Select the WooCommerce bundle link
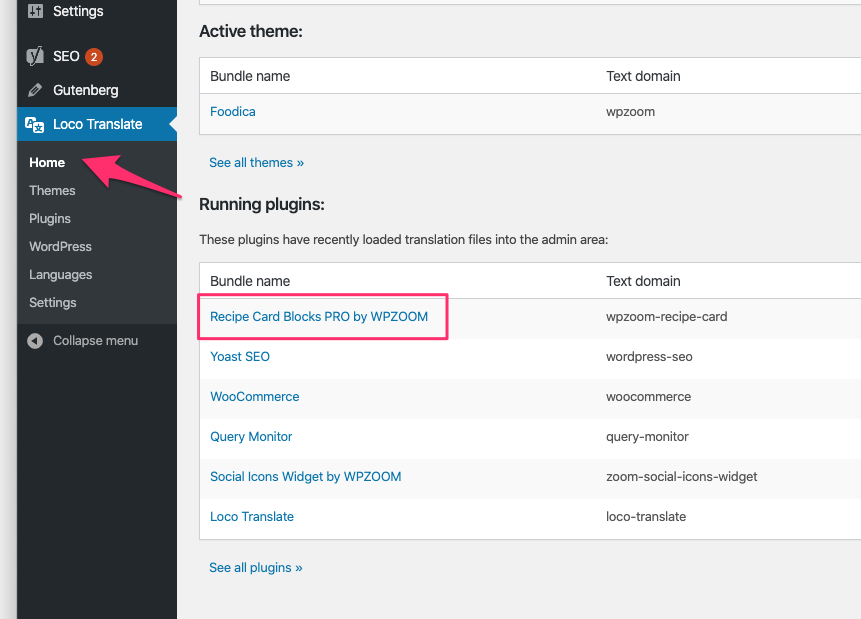The height and width of the screenshot is (619, 861). tap(255, 397)
